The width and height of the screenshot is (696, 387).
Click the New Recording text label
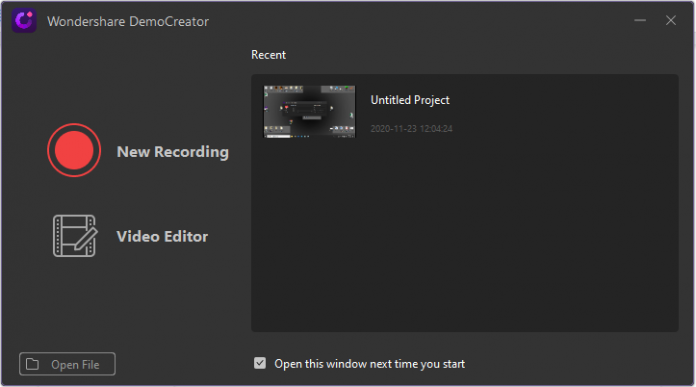173,152
